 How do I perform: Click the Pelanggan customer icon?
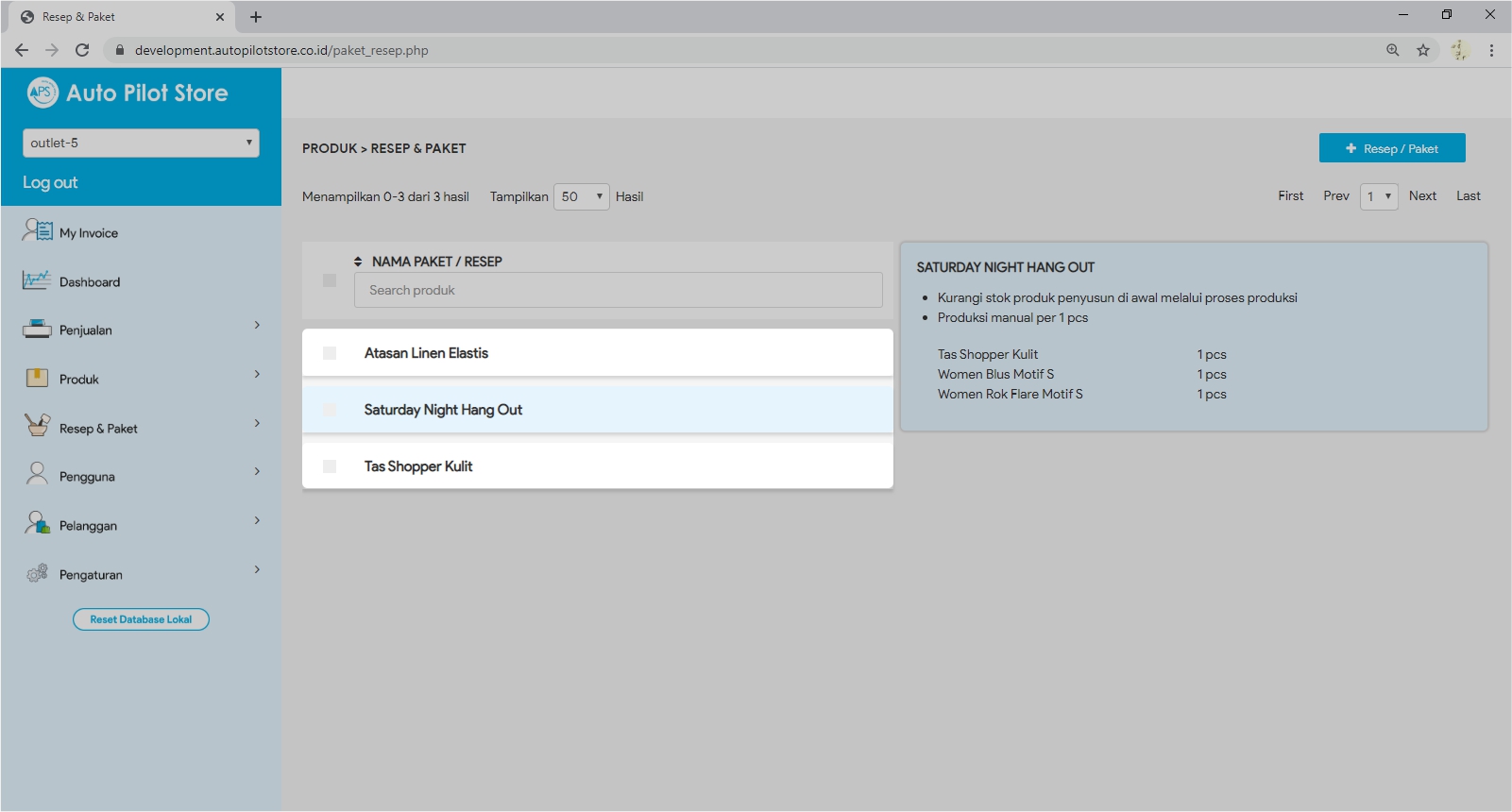click(37, 523)
